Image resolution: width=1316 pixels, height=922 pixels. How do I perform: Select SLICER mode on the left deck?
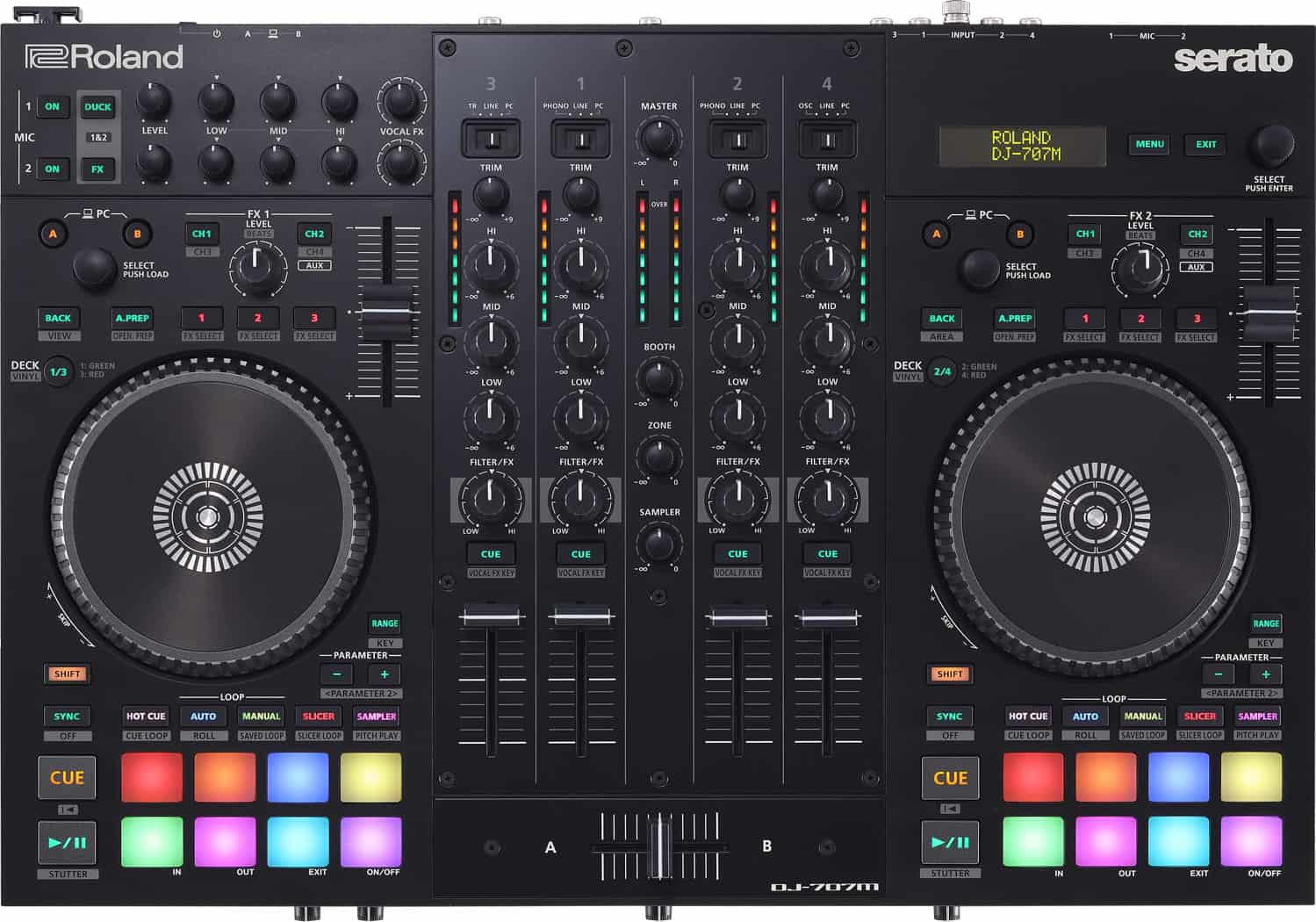(318, 716)
